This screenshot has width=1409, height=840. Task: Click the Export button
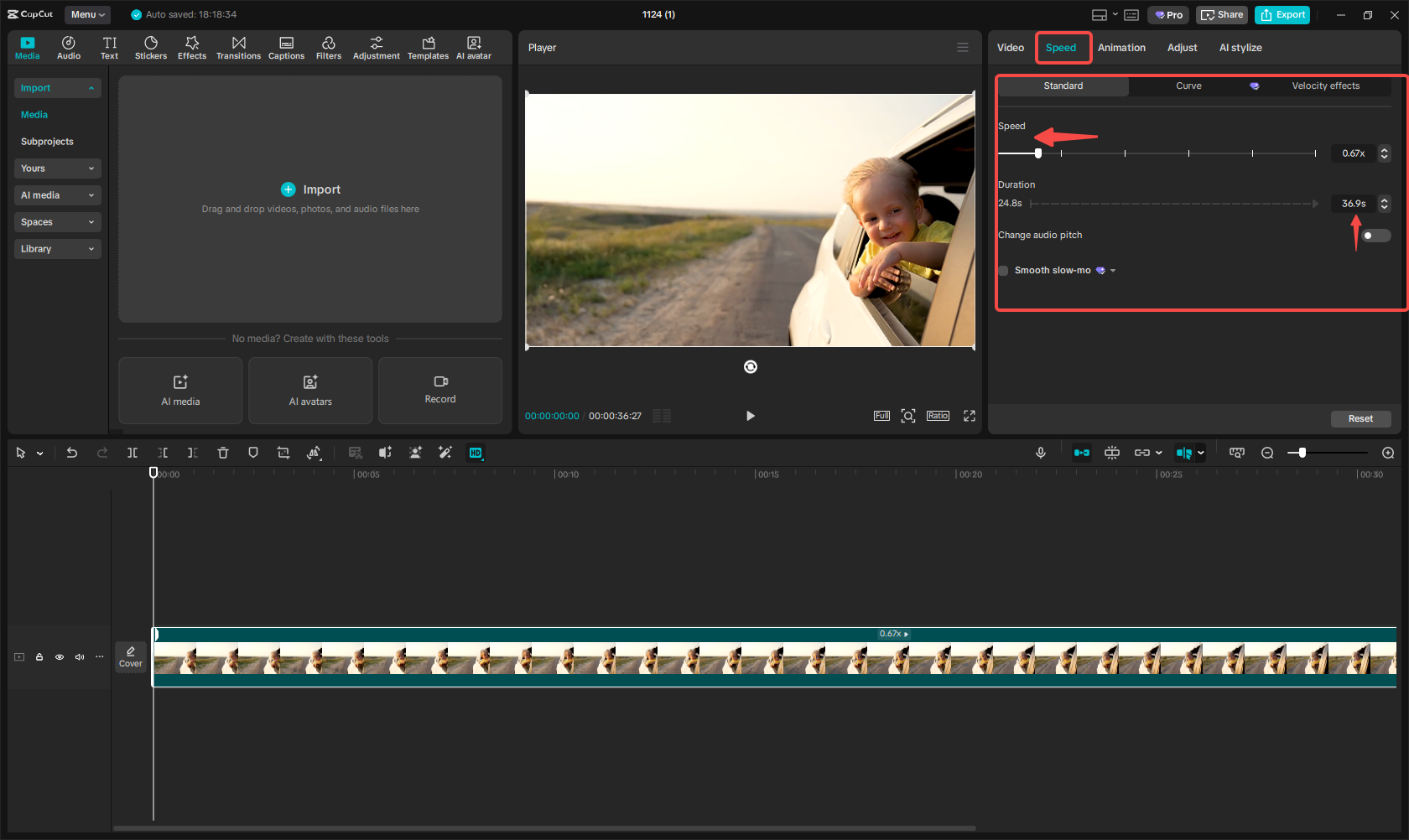[x=1282, y=14]
